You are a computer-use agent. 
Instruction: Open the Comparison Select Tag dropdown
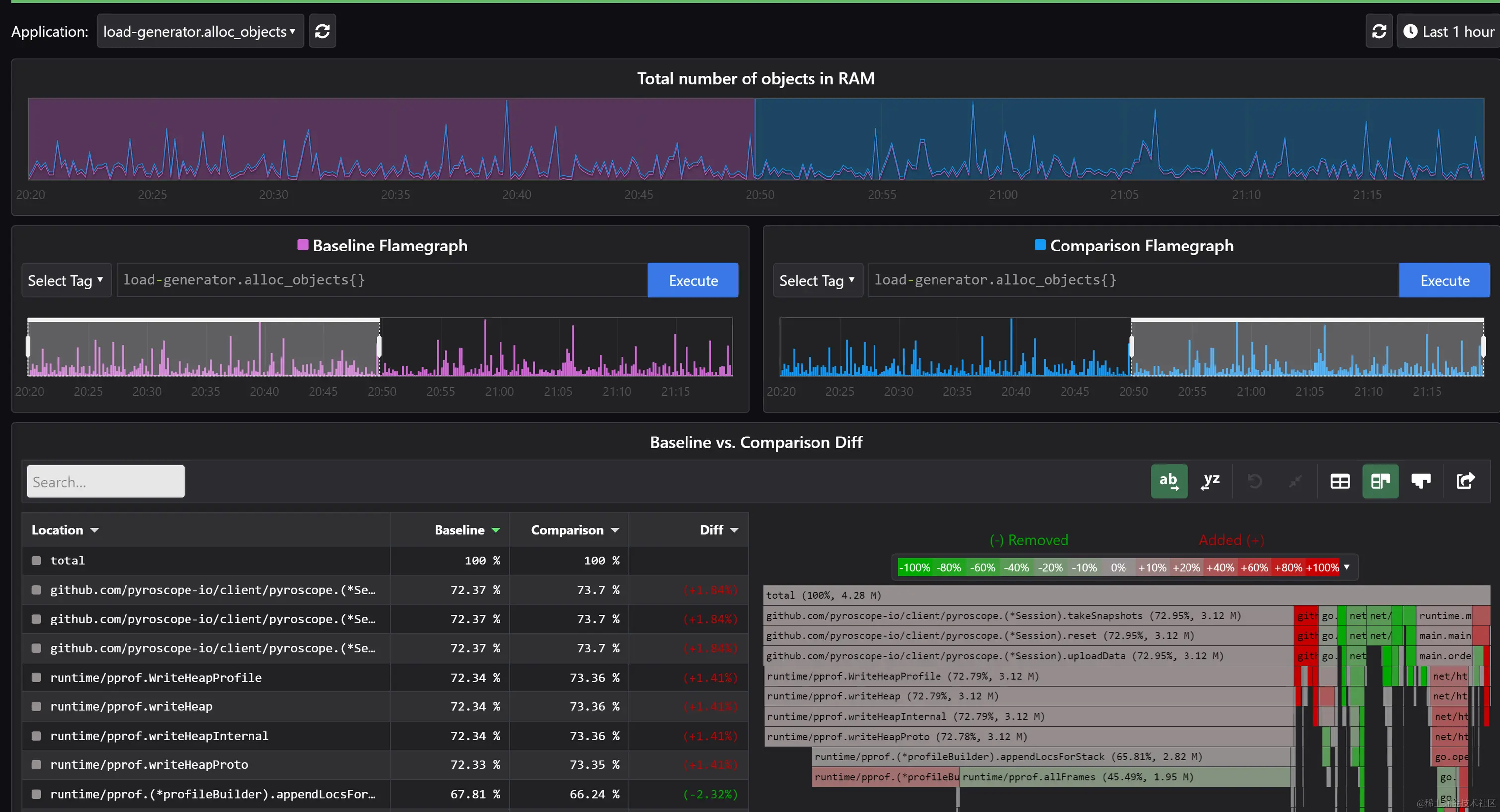pos(817,281)
